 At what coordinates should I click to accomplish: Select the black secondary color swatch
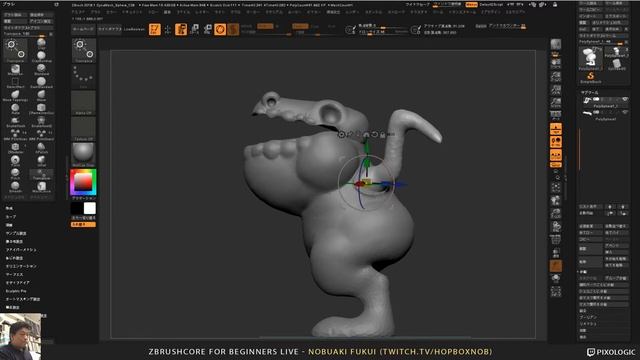tap(77, 208)
